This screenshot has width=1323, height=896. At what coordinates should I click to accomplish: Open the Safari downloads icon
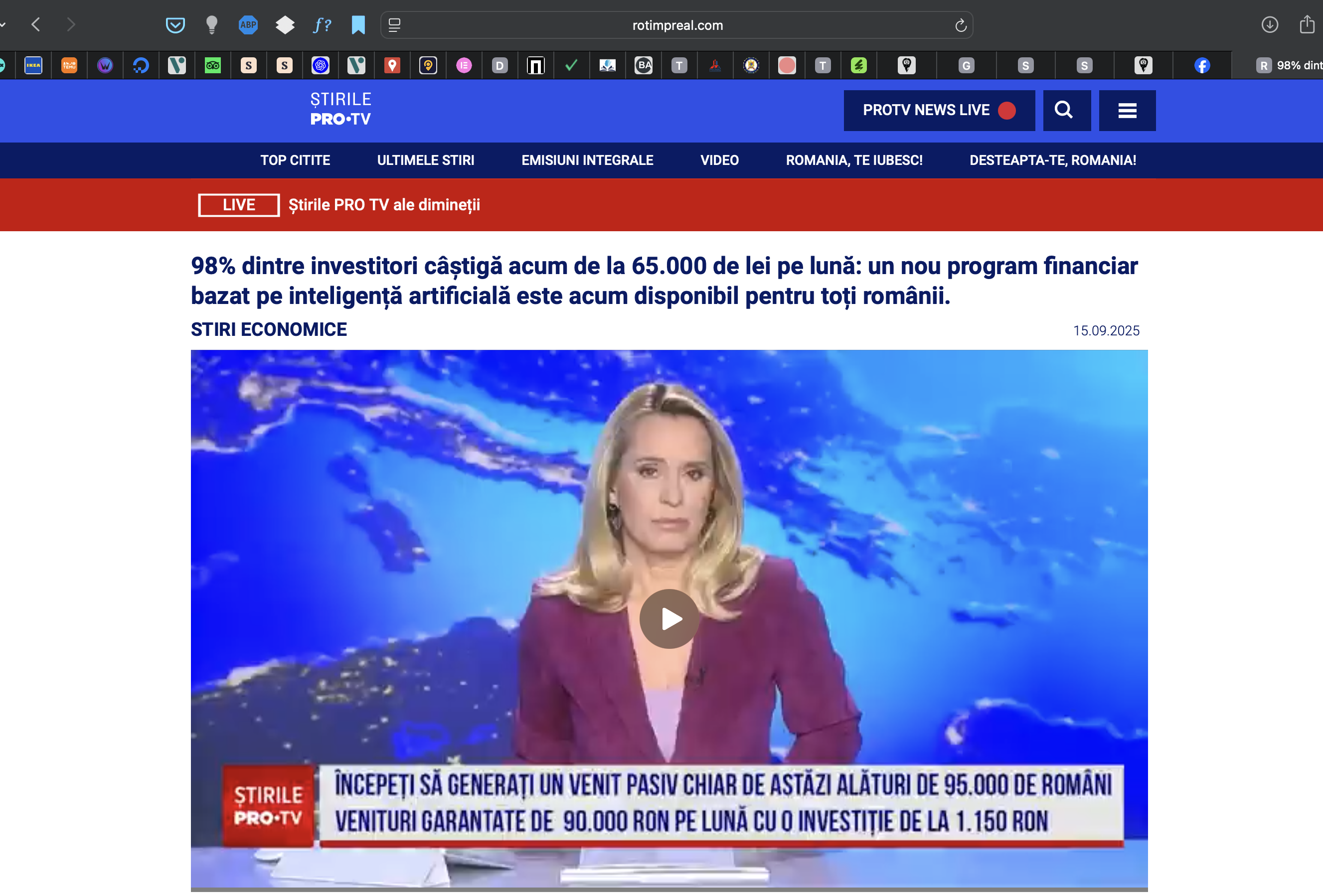pos(1270,25)
